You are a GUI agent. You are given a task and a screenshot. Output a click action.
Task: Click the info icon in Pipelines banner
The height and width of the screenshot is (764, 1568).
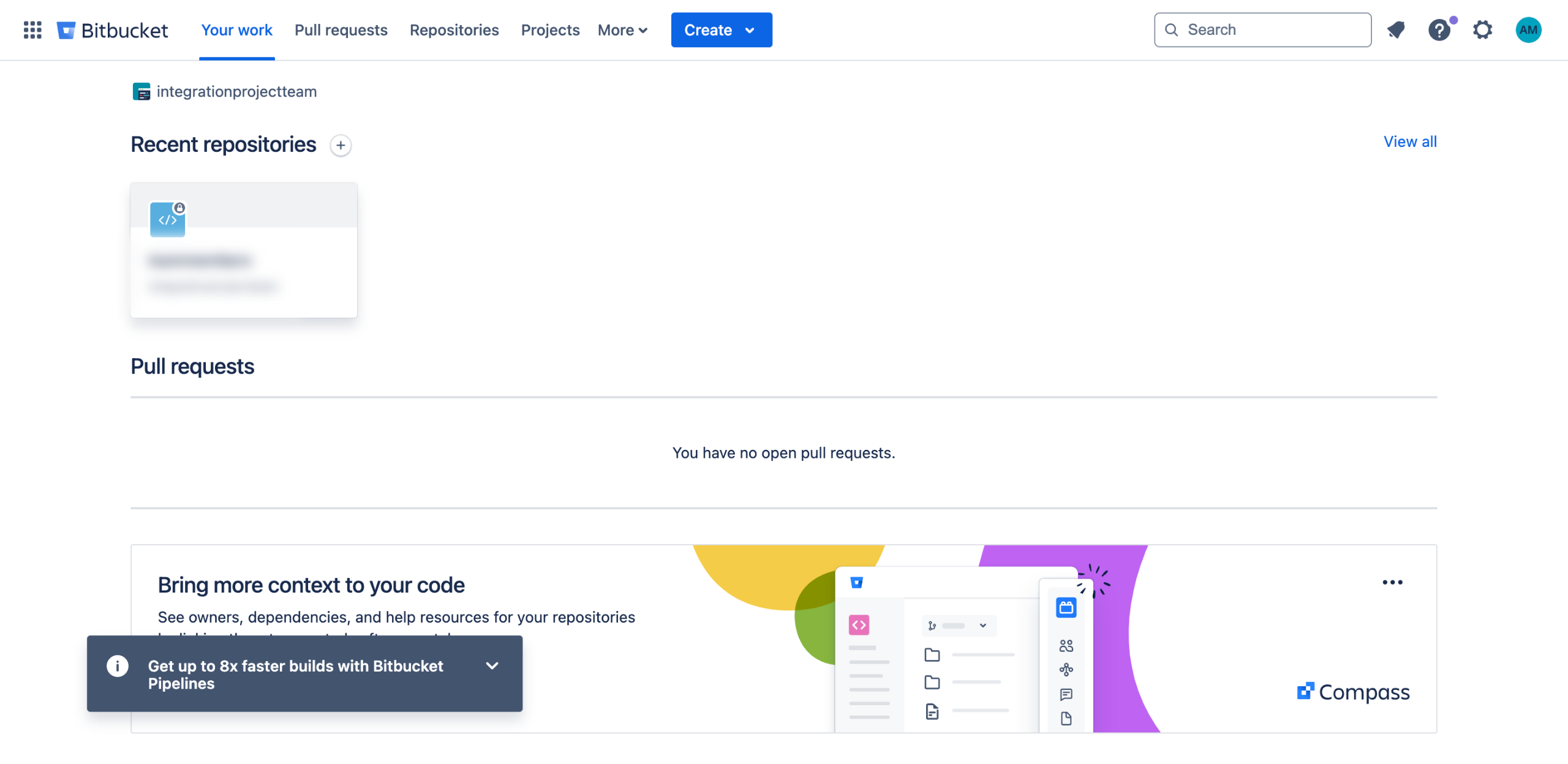118,665
